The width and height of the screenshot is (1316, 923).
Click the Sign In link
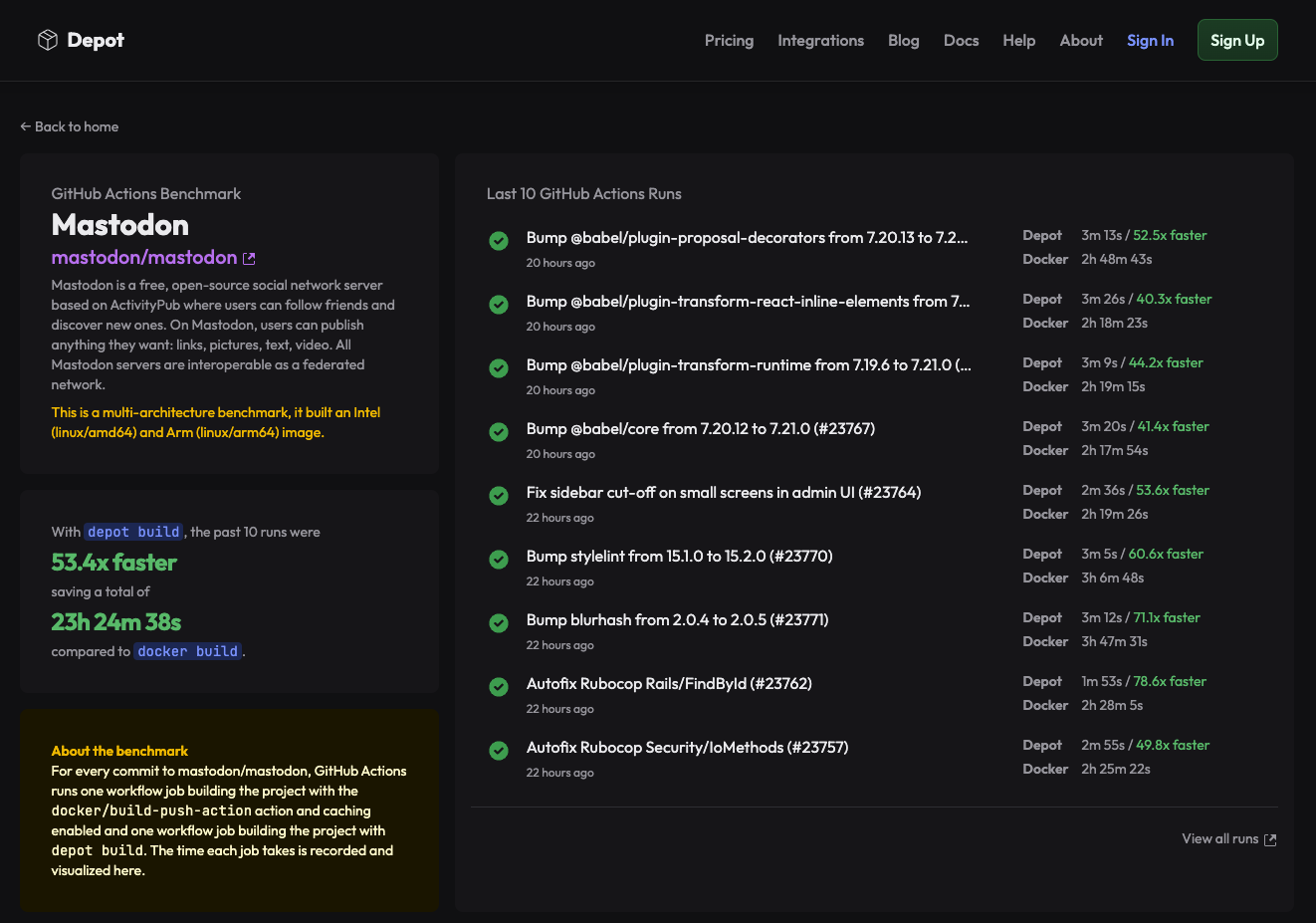pyautogui.click(x=1150, y=41)
